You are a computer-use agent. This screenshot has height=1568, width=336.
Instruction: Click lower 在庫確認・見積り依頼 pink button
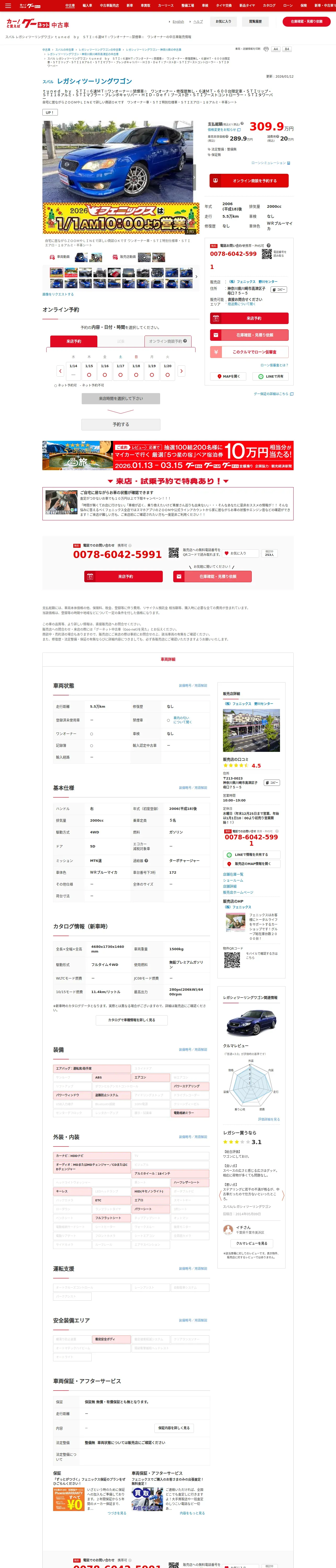point(212,577)
